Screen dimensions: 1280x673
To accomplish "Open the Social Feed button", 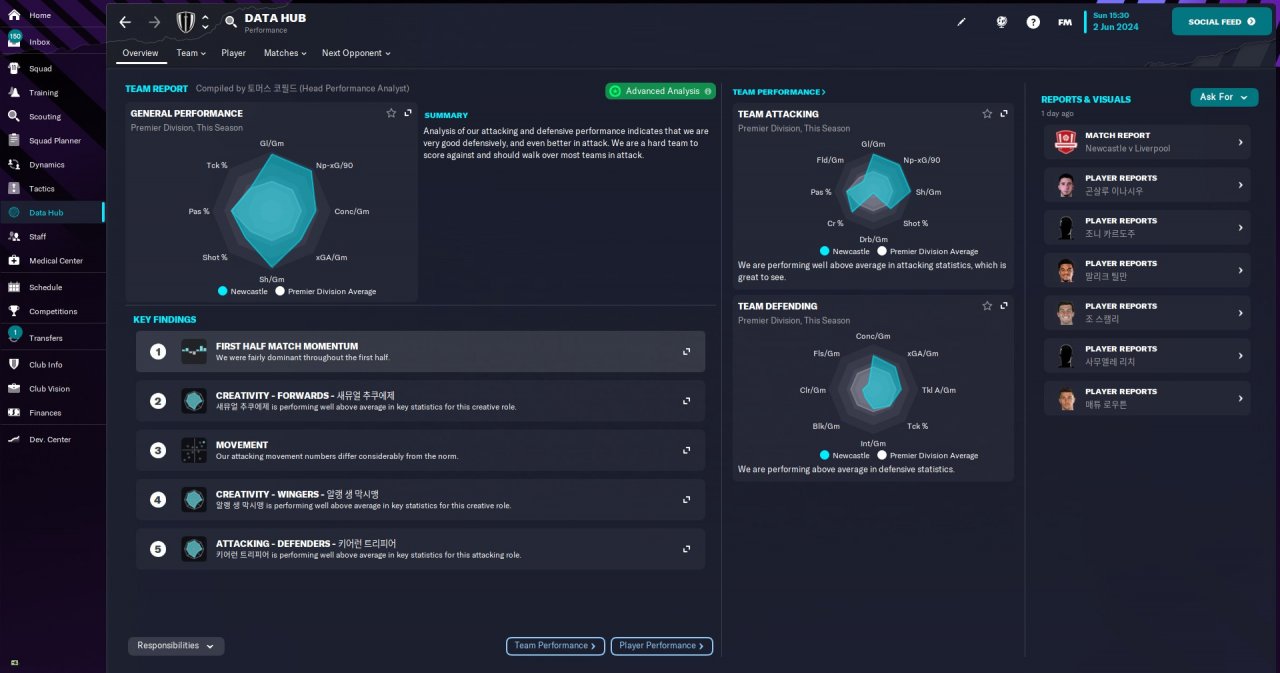I will tap(1221, 21).
